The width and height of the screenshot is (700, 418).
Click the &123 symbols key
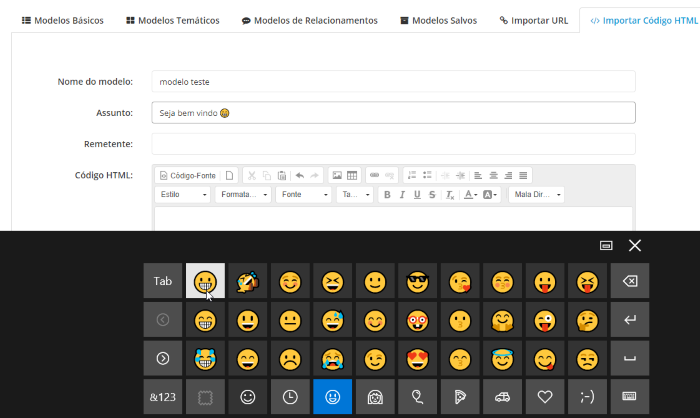tap(162, 397)
